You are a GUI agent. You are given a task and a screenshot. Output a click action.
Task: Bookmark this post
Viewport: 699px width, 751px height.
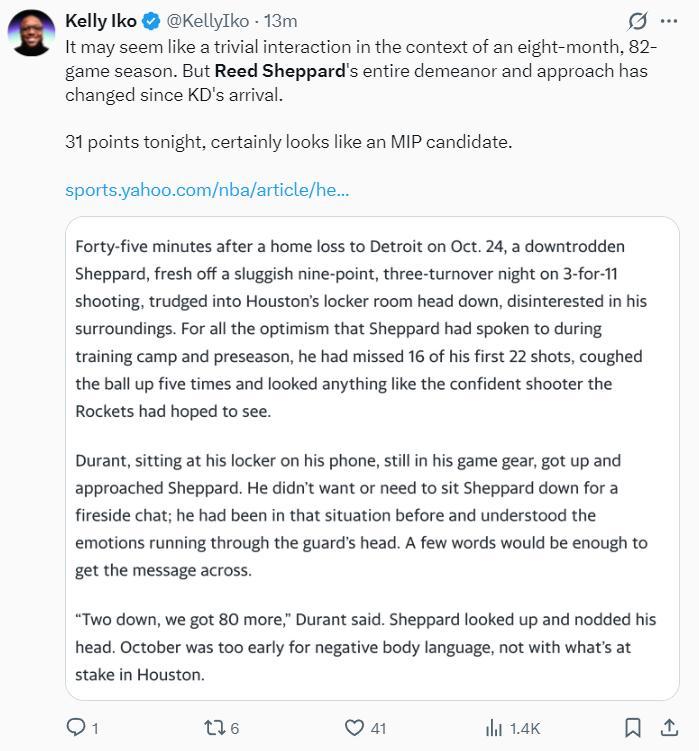(632, 728)
